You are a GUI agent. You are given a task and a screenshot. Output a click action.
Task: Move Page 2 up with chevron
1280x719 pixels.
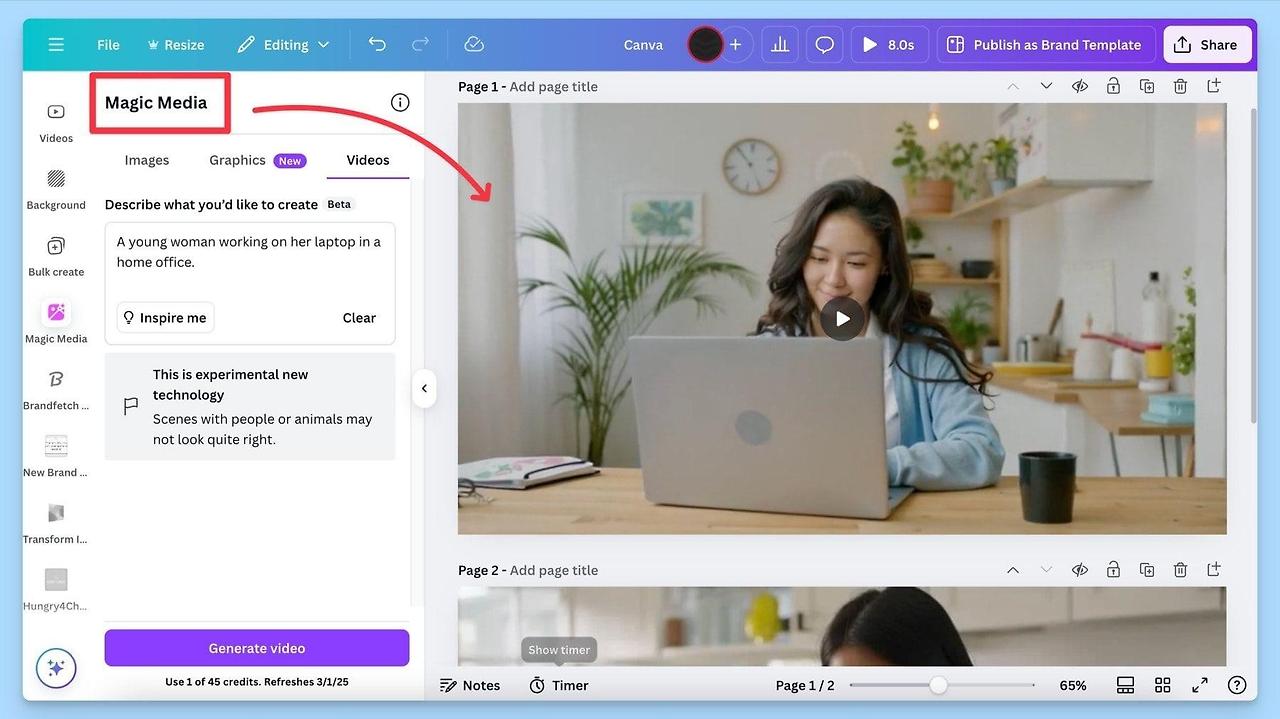click(1013, 570)
